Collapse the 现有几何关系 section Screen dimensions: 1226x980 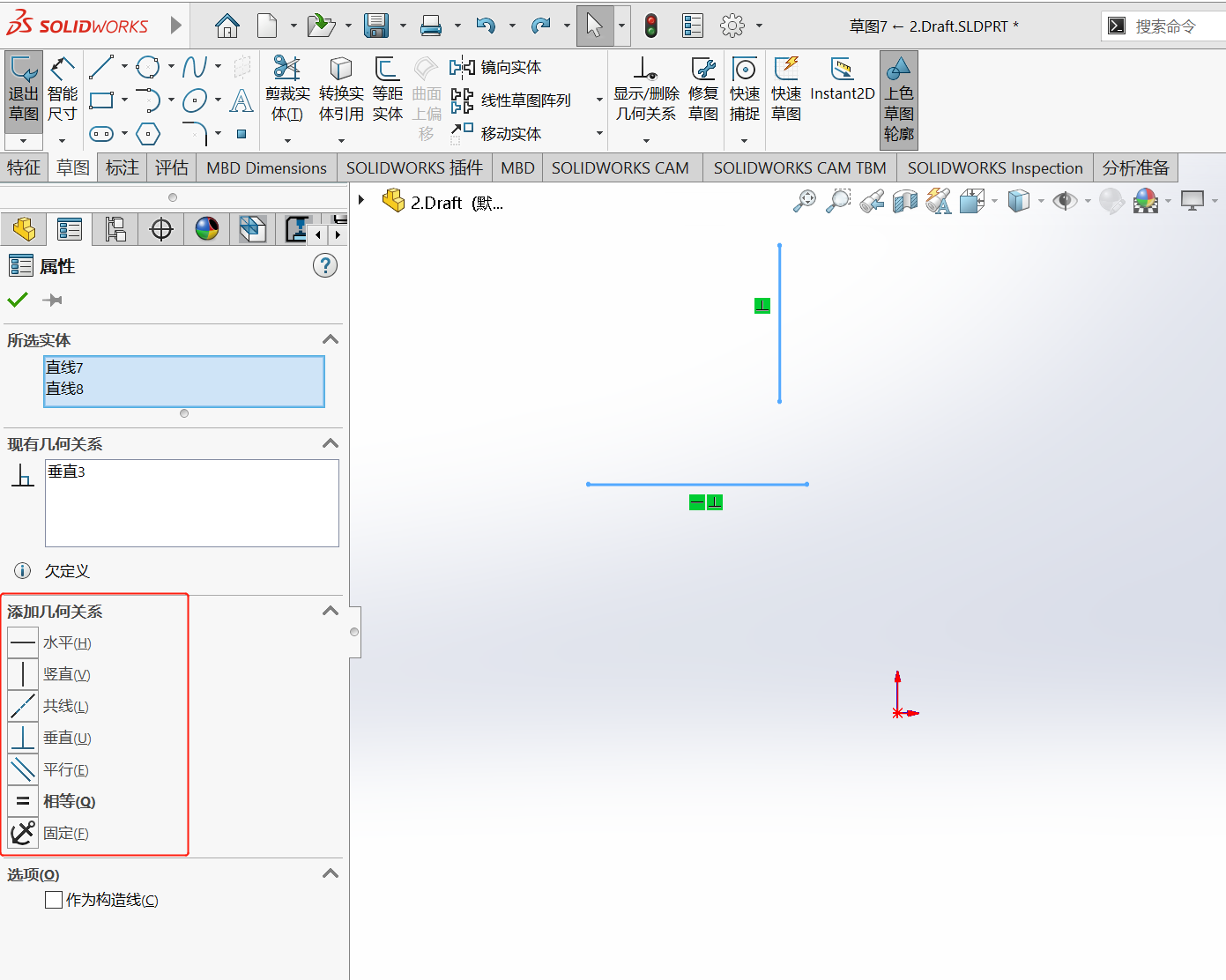[331, 443]
